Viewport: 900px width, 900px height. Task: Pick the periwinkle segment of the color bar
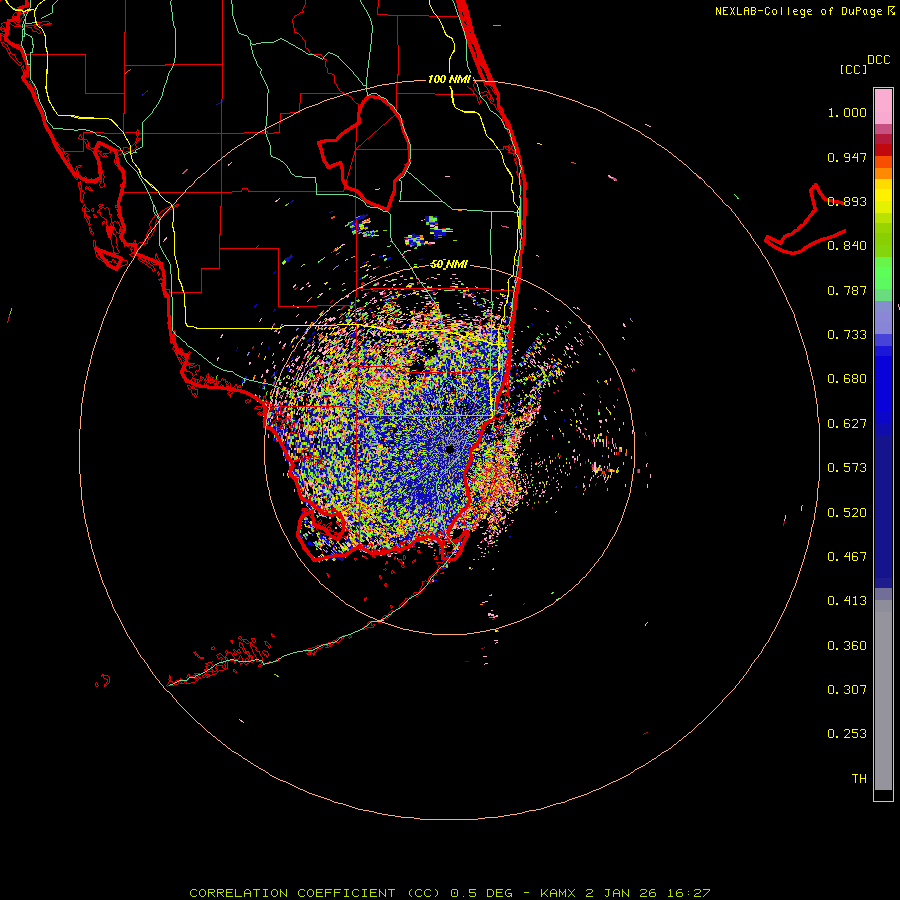[883, 317]
